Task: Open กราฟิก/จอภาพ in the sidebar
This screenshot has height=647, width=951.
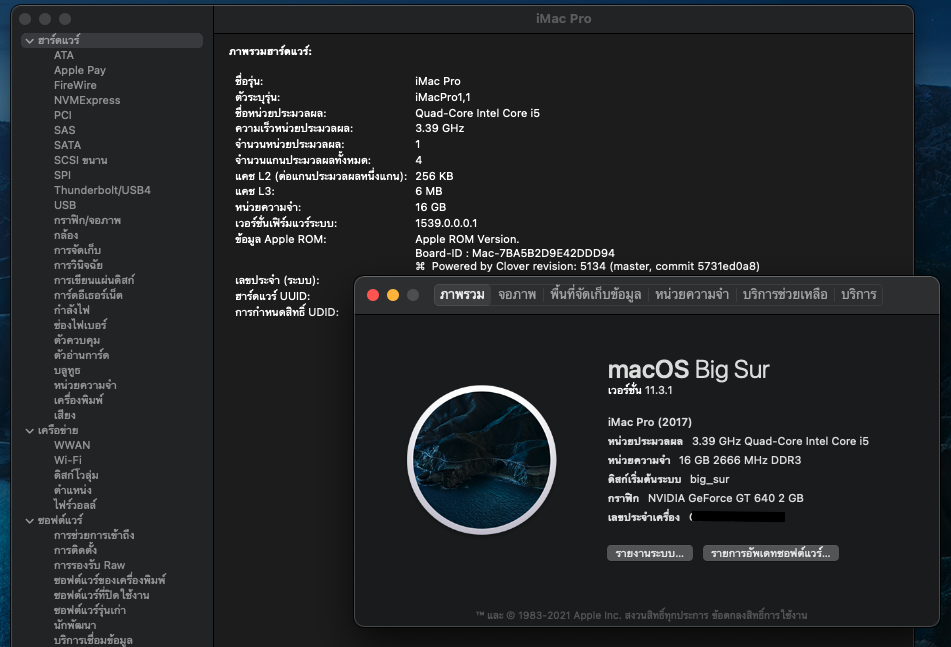Action: [x=87, y=220]
